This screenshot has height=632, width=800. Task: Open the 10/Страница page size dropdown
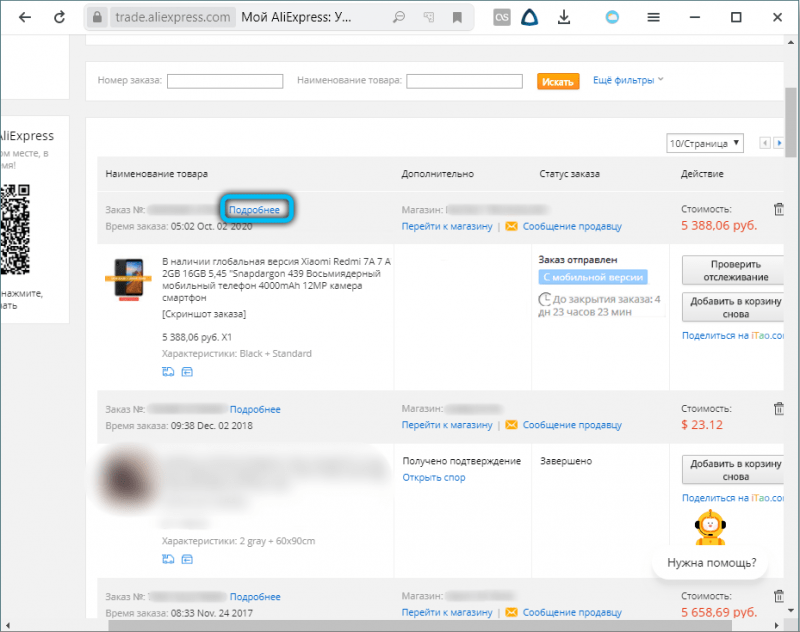[705, 143]
